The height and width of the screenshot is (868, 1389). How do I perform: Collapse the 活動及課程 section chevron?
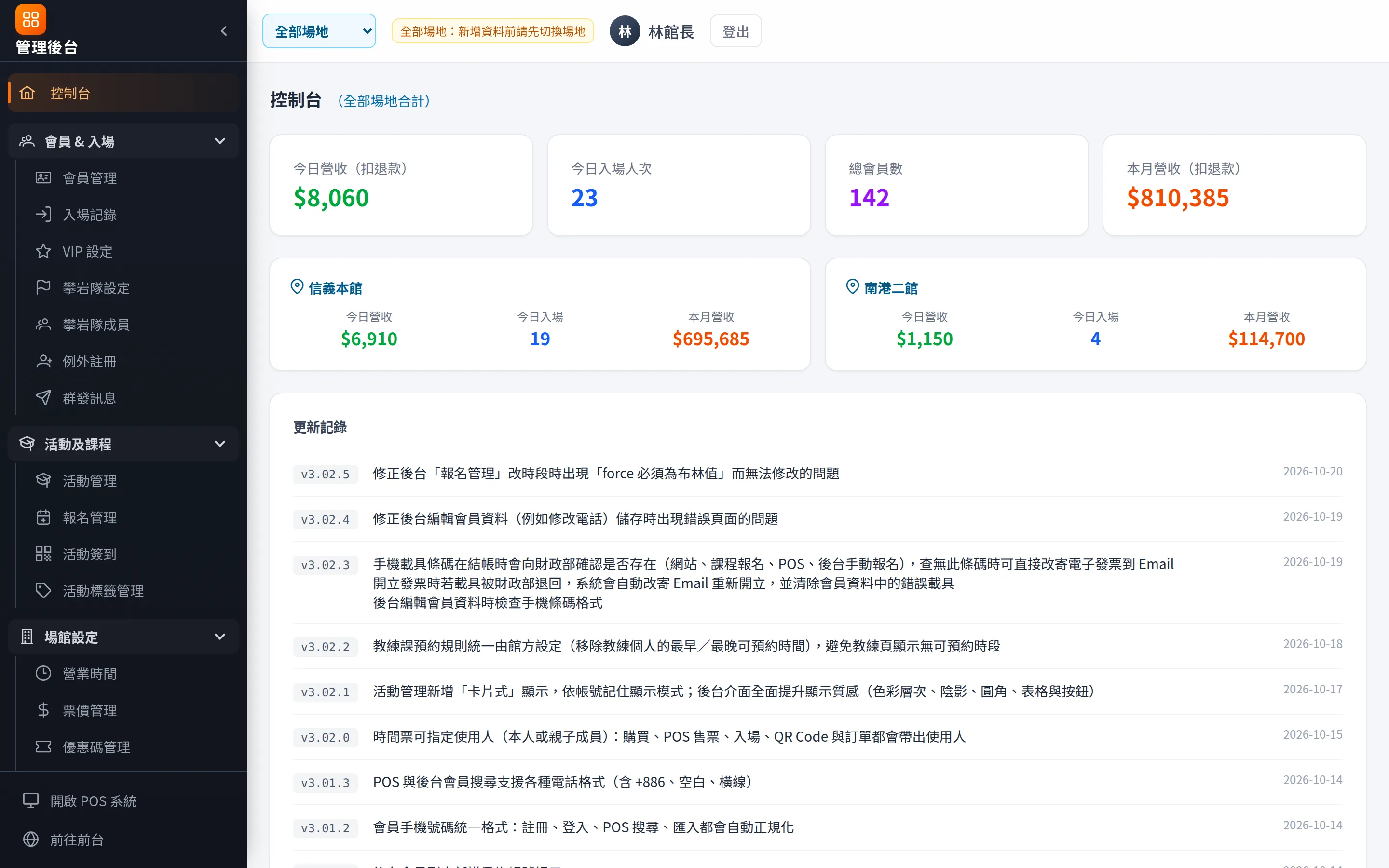219,444
